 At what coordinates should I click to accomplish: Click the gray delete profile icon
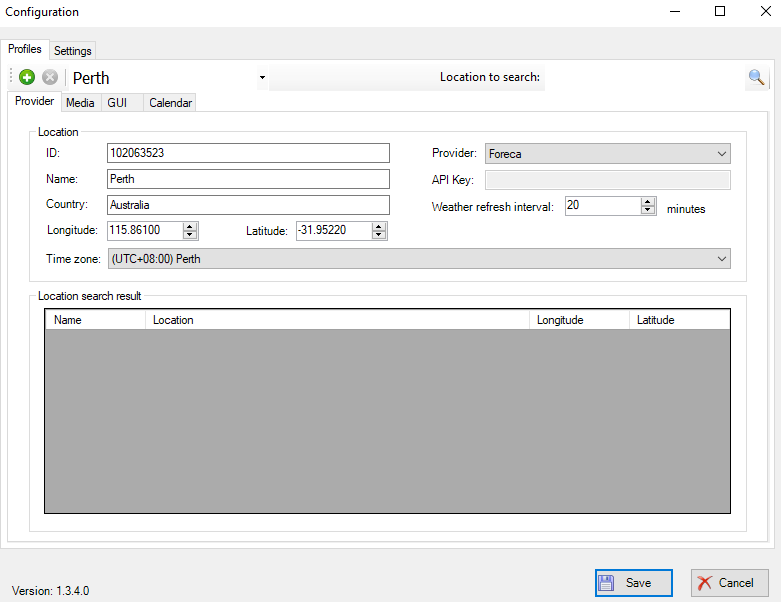coord(50,77)
